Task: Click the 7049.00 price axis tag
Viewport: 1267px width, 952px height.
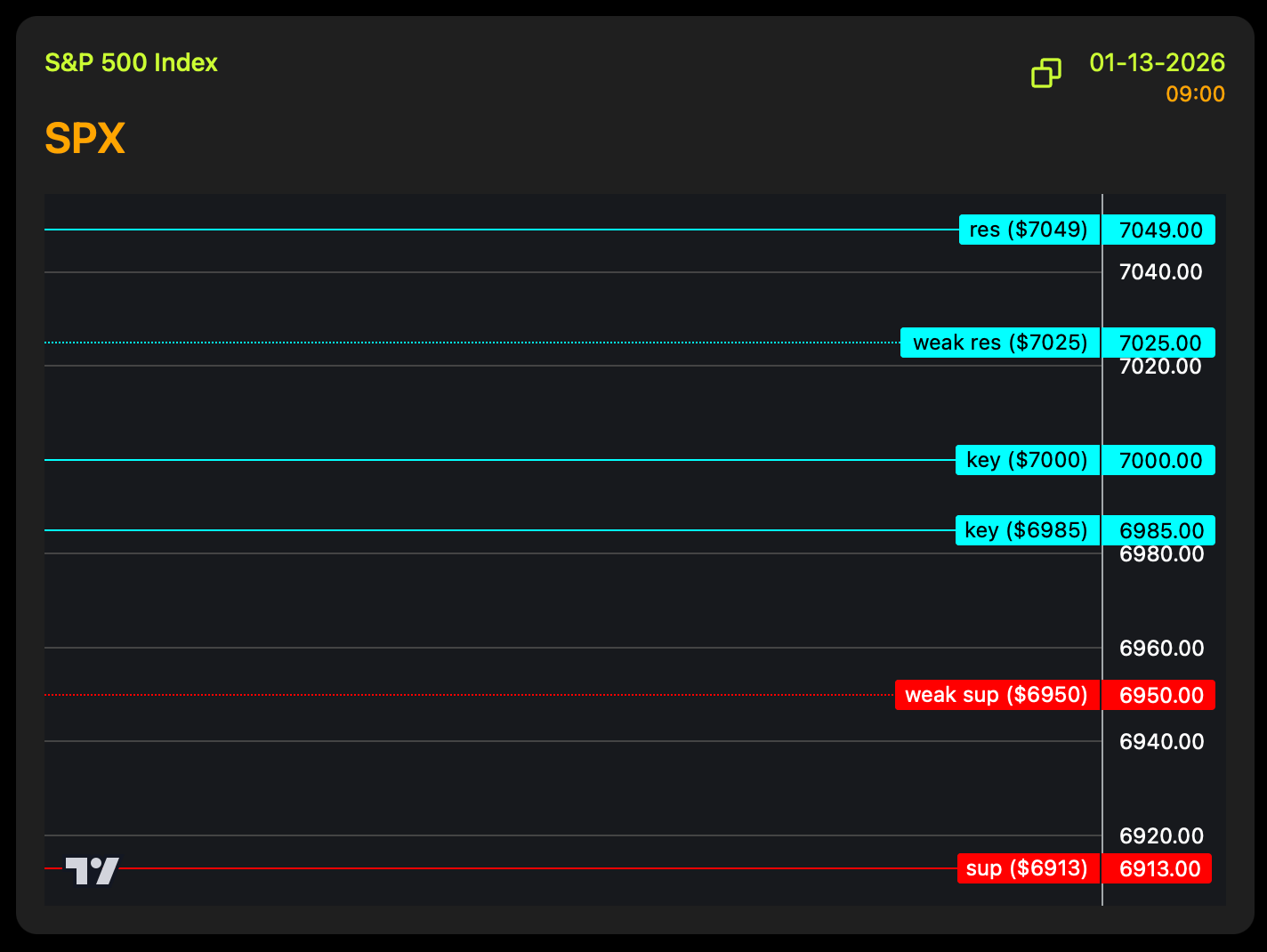Action: click(1159, 230)
